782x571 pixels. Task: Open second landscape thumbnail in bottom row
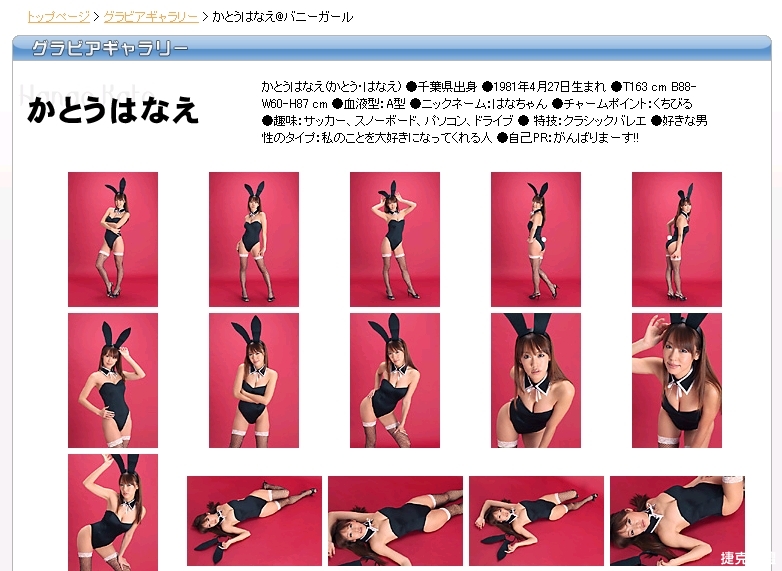point(395,521)
